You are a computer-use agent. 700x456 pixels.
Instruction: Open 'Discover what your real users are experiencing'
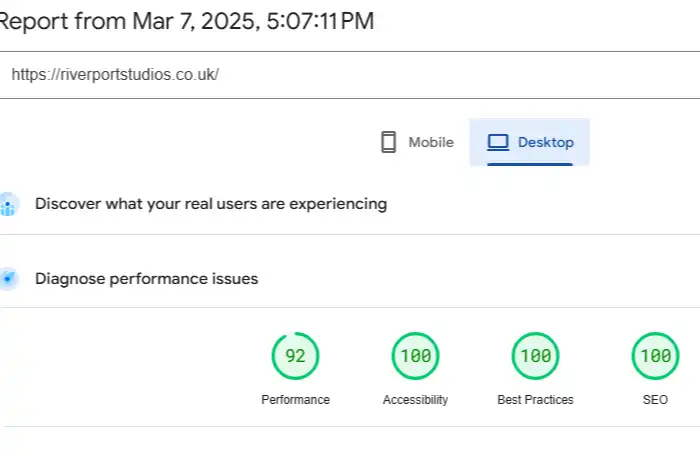tap(210, 204)
